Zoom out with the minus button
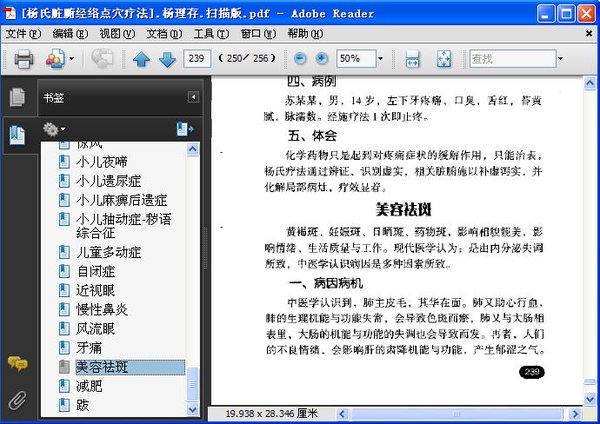 300,59
